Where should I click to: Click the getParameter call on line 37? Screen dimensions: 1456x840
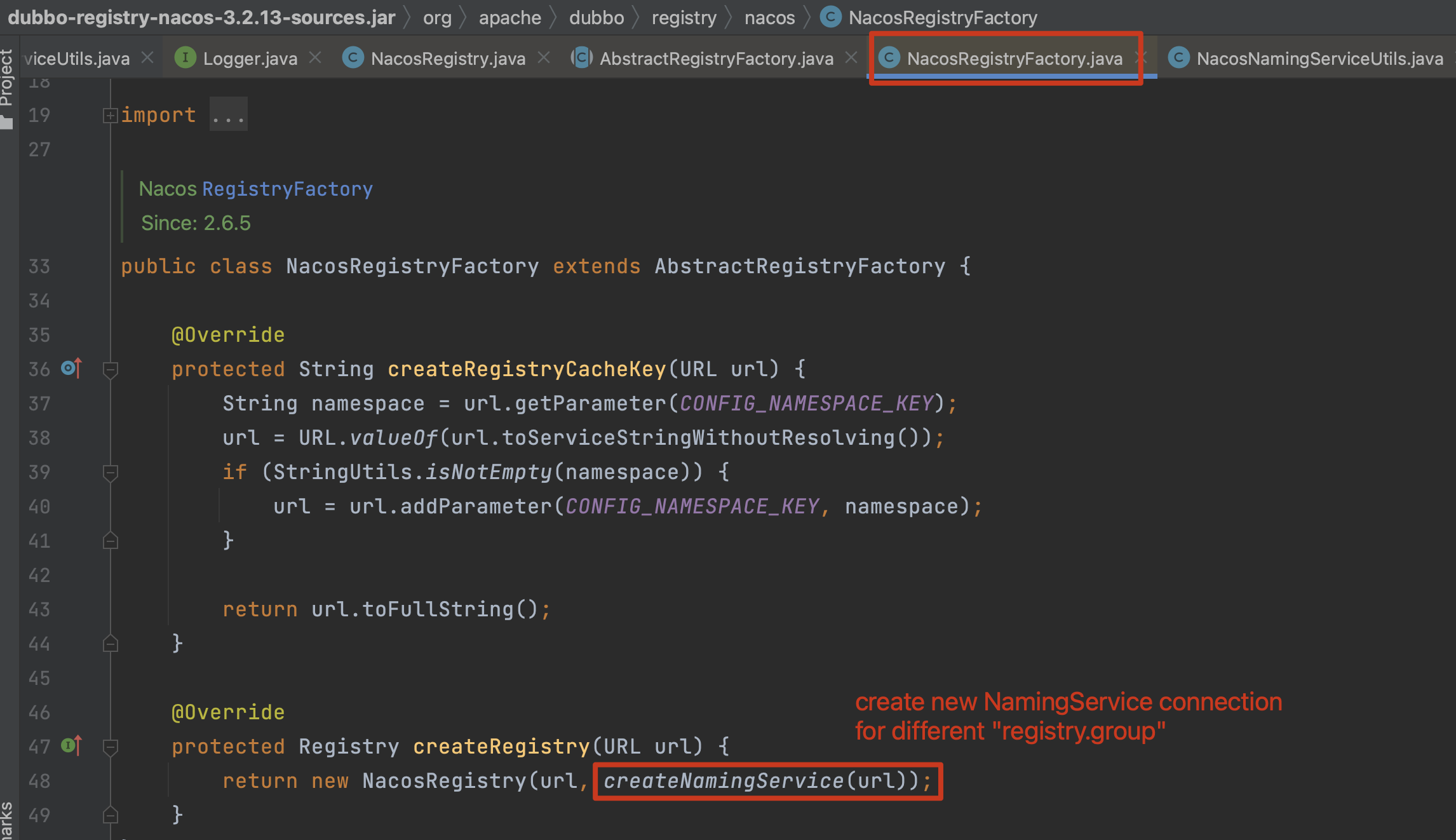tap(590, 403)
